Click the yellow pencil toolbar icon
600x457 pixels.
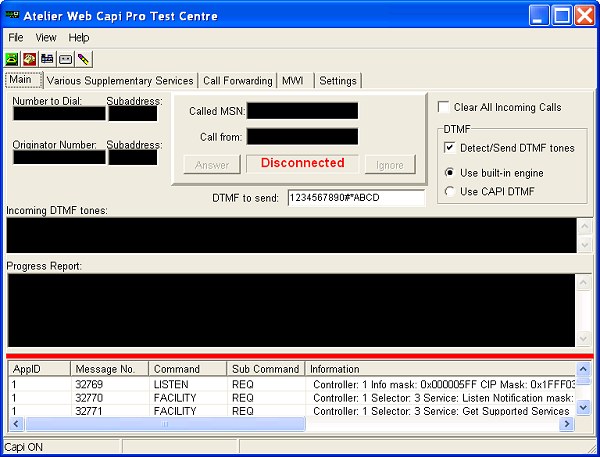click(83, 59)
